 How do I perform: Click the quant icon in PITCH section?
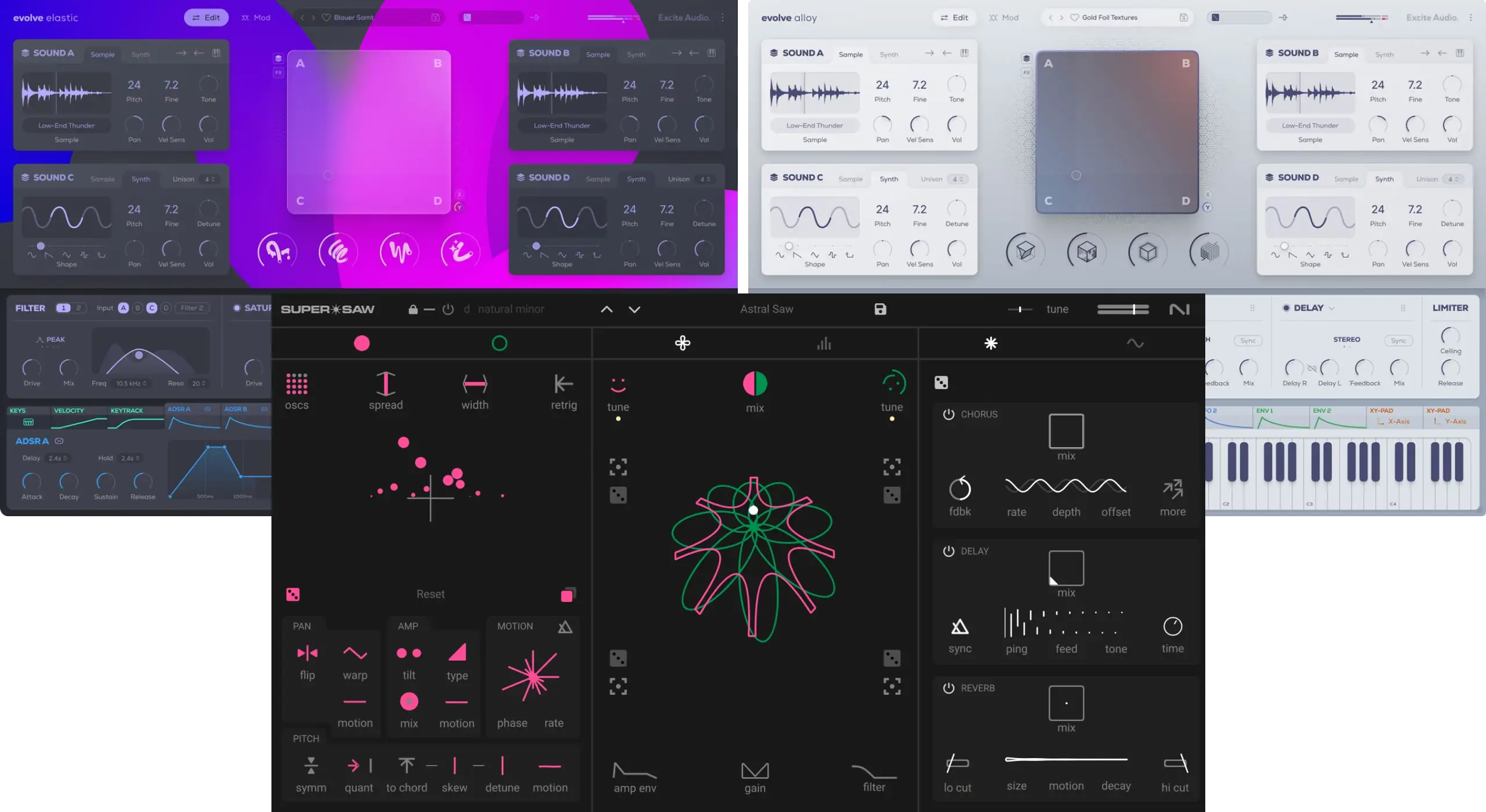click(359, 766)
